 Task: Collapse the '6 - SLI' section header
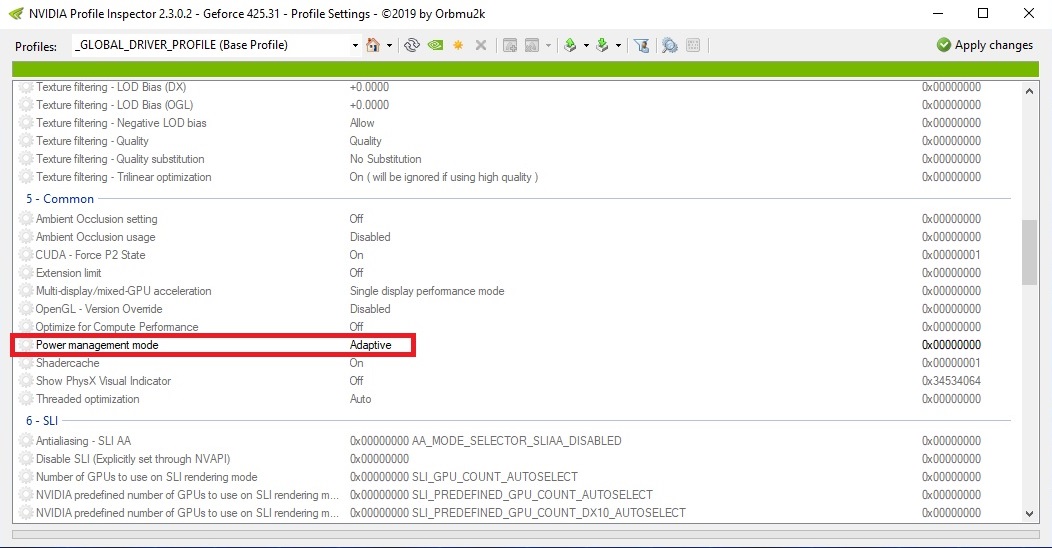click(42, 421)
